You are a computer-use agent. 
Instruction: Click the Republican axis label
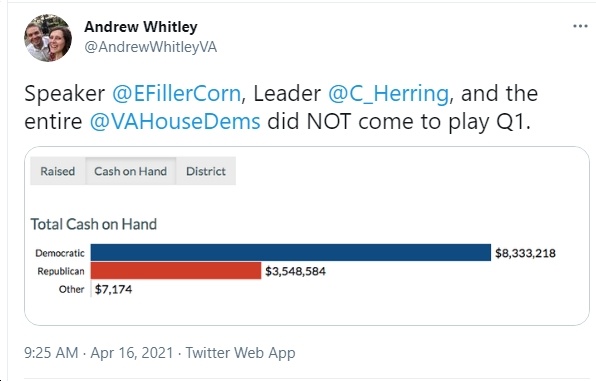coord(61,271)
